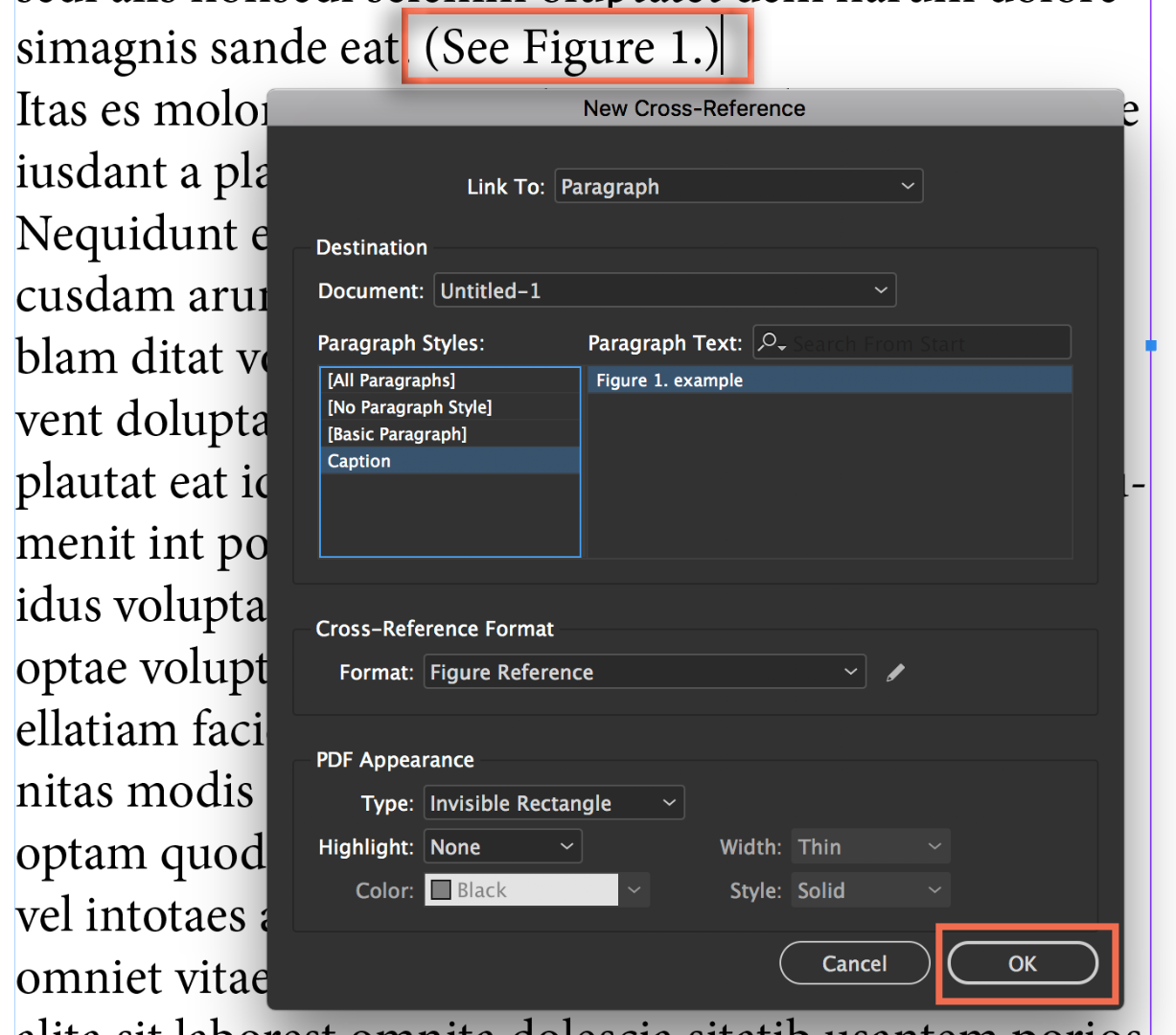This screenshot has width=1176, height=1035.
Task: Click the highlighted (See Figure 1.) text
Action: click(x=572, y=46)
